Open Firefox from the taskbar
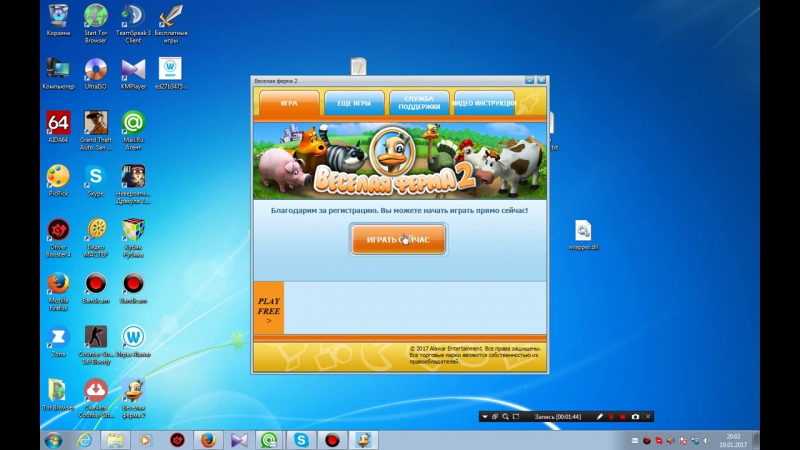 [208, 439]
